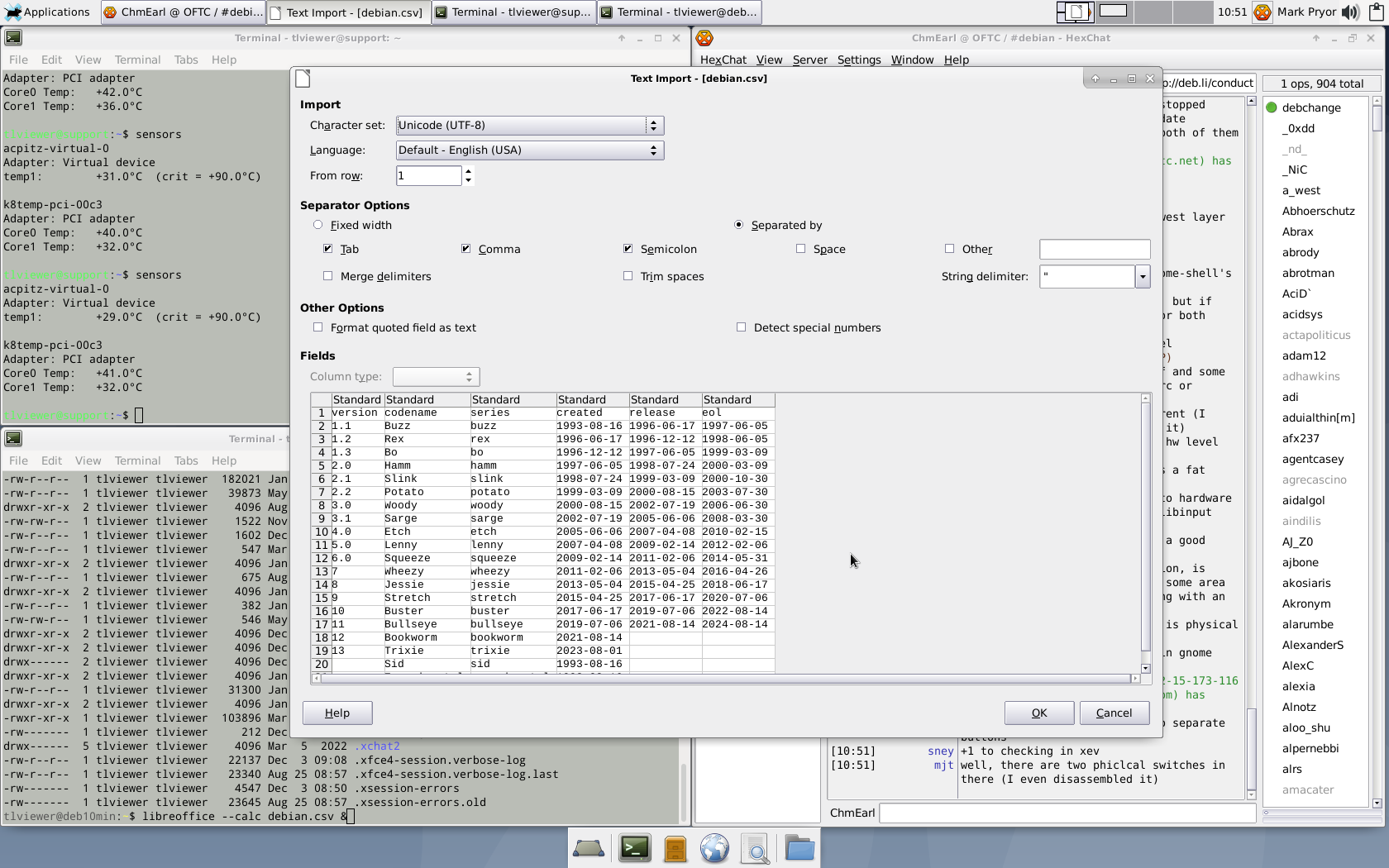Click the clipboard icon in top panel
1389x868 pixels.
(x=1377, y=12)
